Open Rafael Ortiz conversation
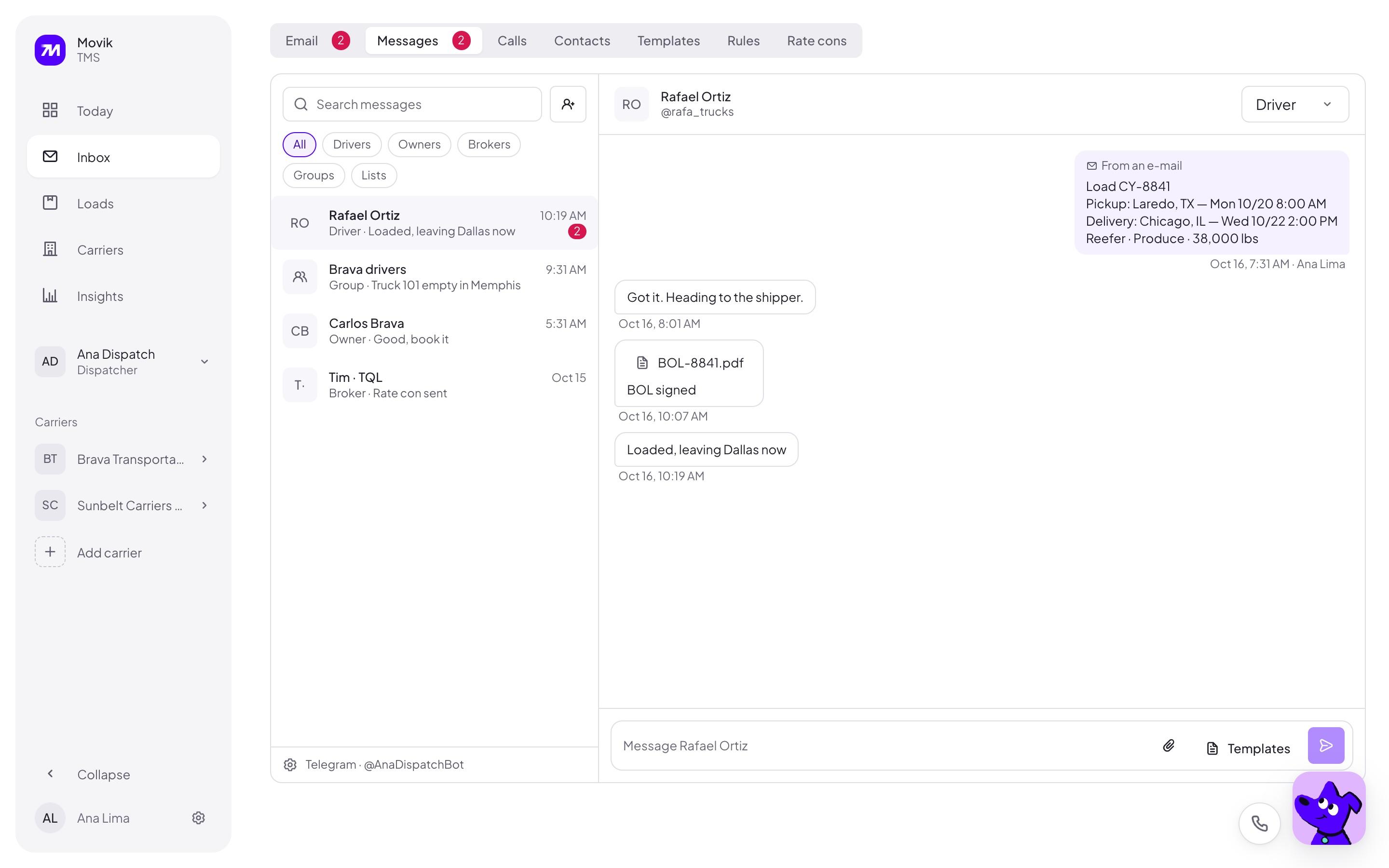 tap(435, 223)
